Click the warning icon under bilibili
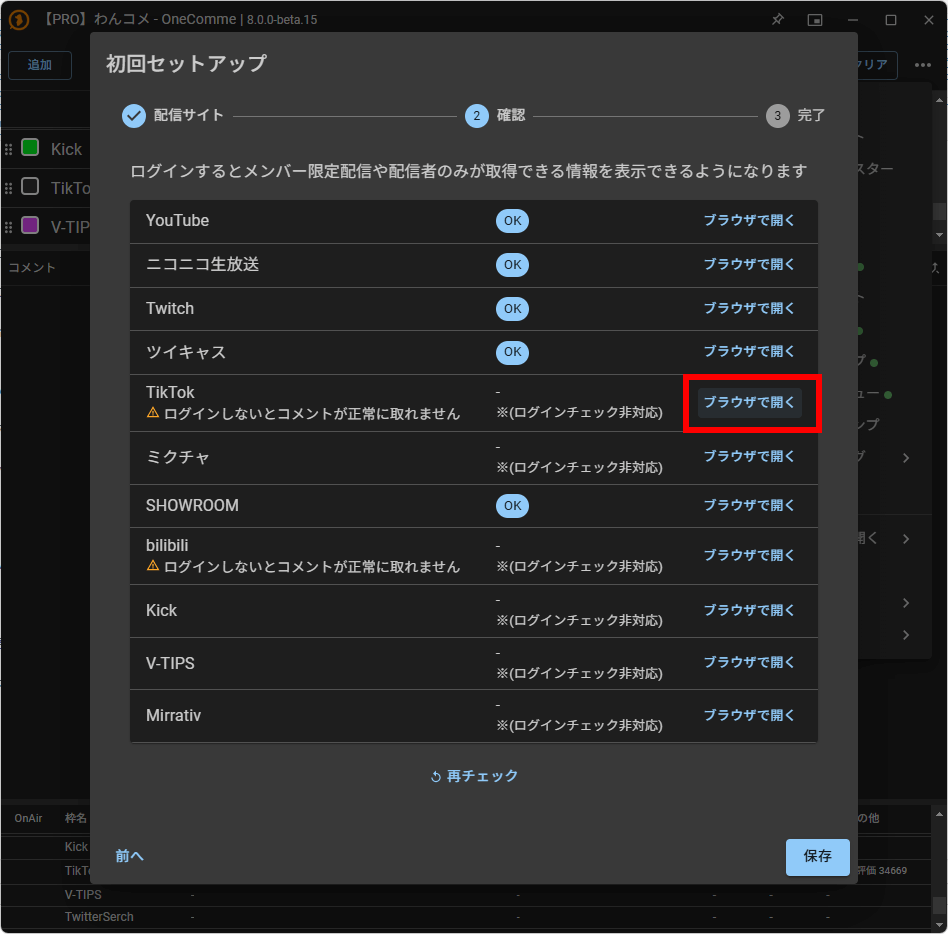The image size is (948, 934). (153, 565)
